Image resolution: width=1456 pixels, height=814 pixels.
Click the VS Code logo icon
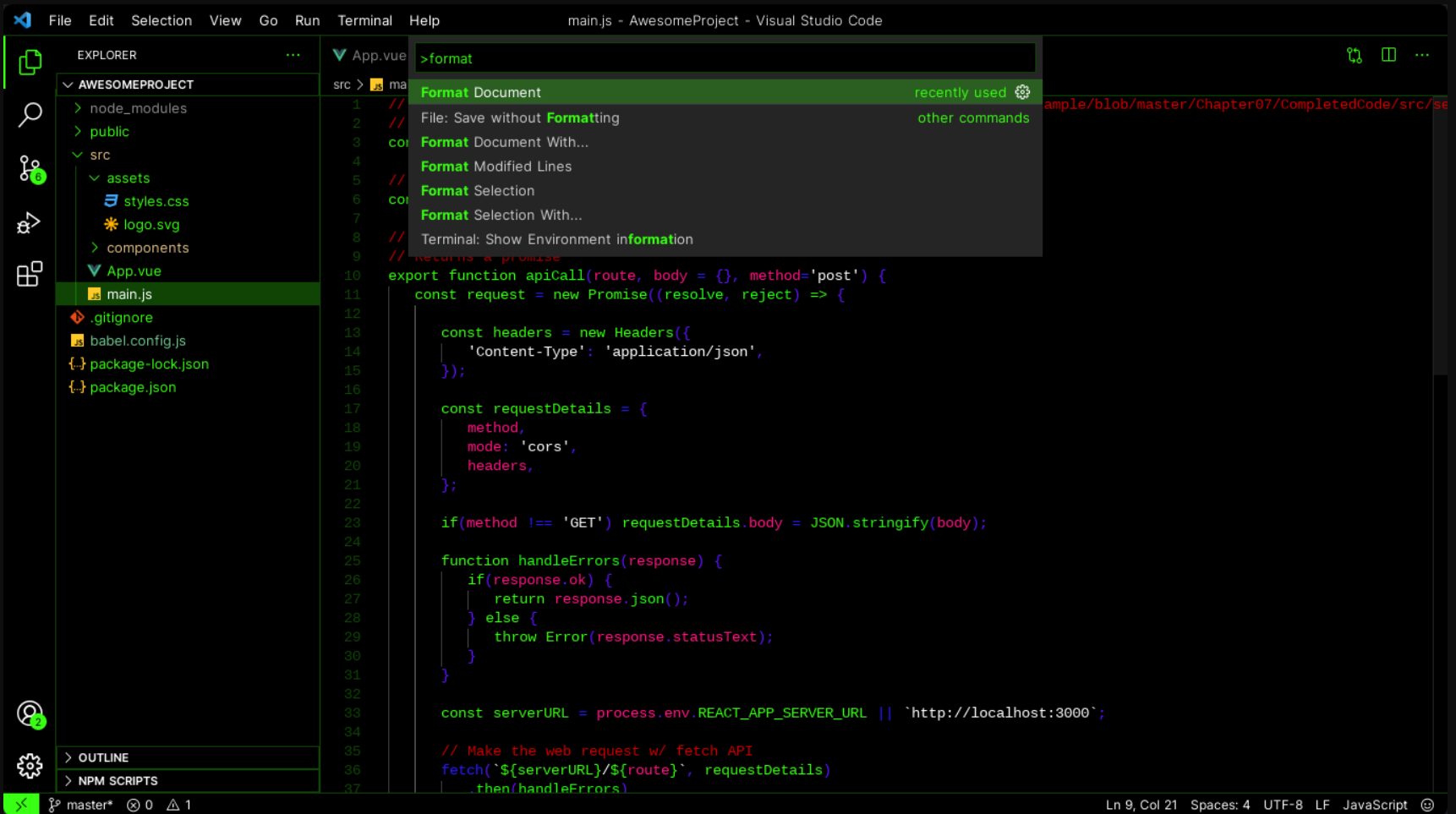click(x=23, y=19)
